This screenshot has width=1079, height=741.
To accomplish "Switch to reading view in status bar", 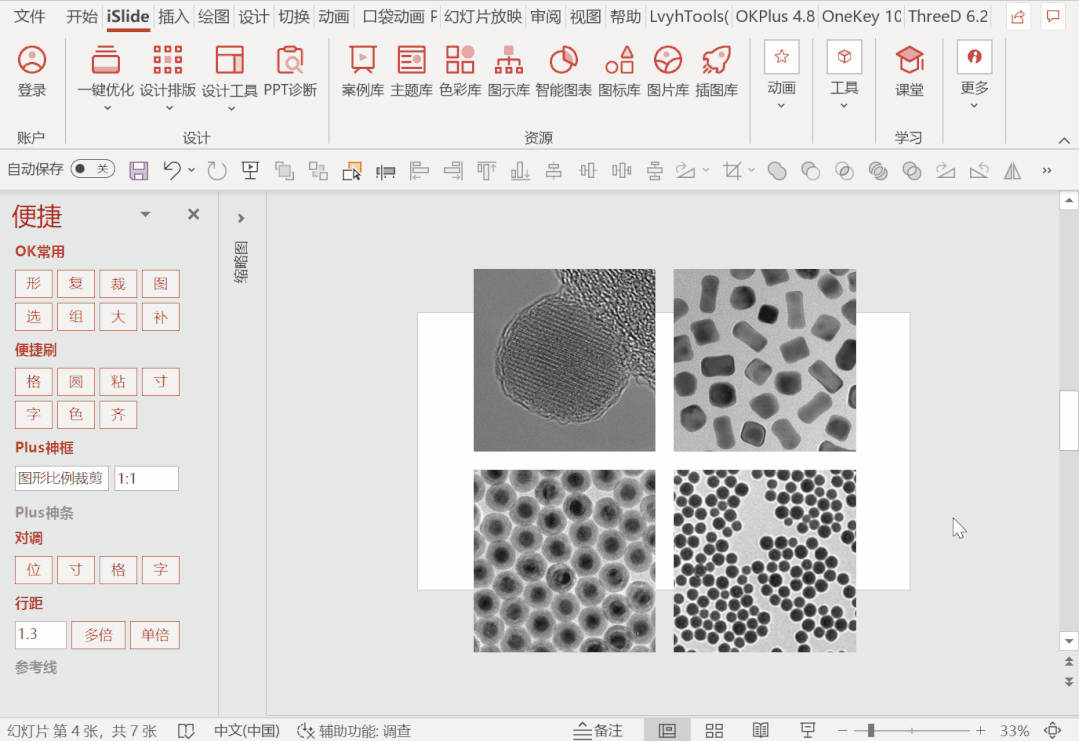I will 761,730.
